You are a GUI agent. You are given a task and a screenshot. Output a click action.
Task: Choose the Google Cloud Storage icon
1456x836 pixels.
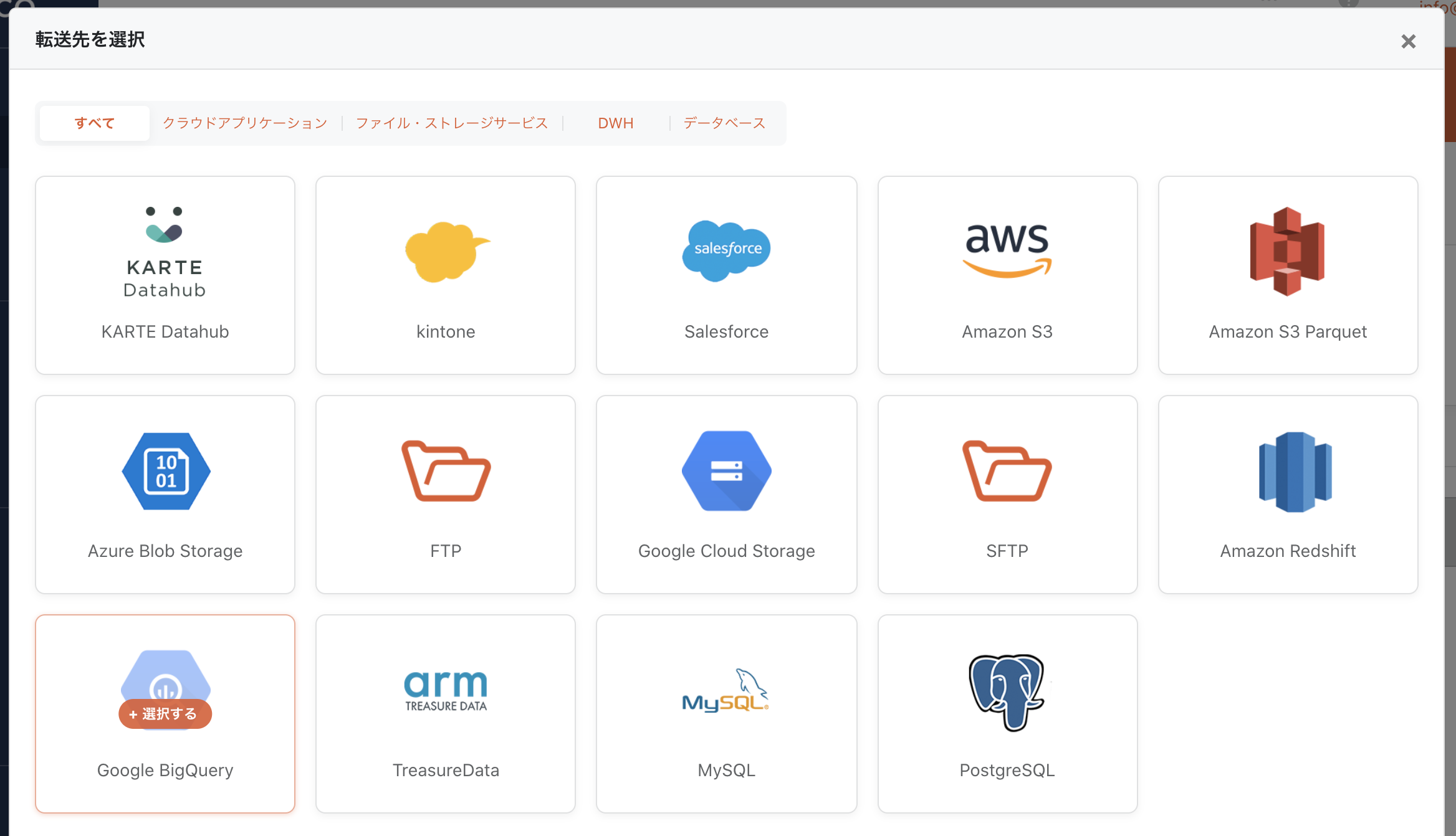(x=726, y=472)
